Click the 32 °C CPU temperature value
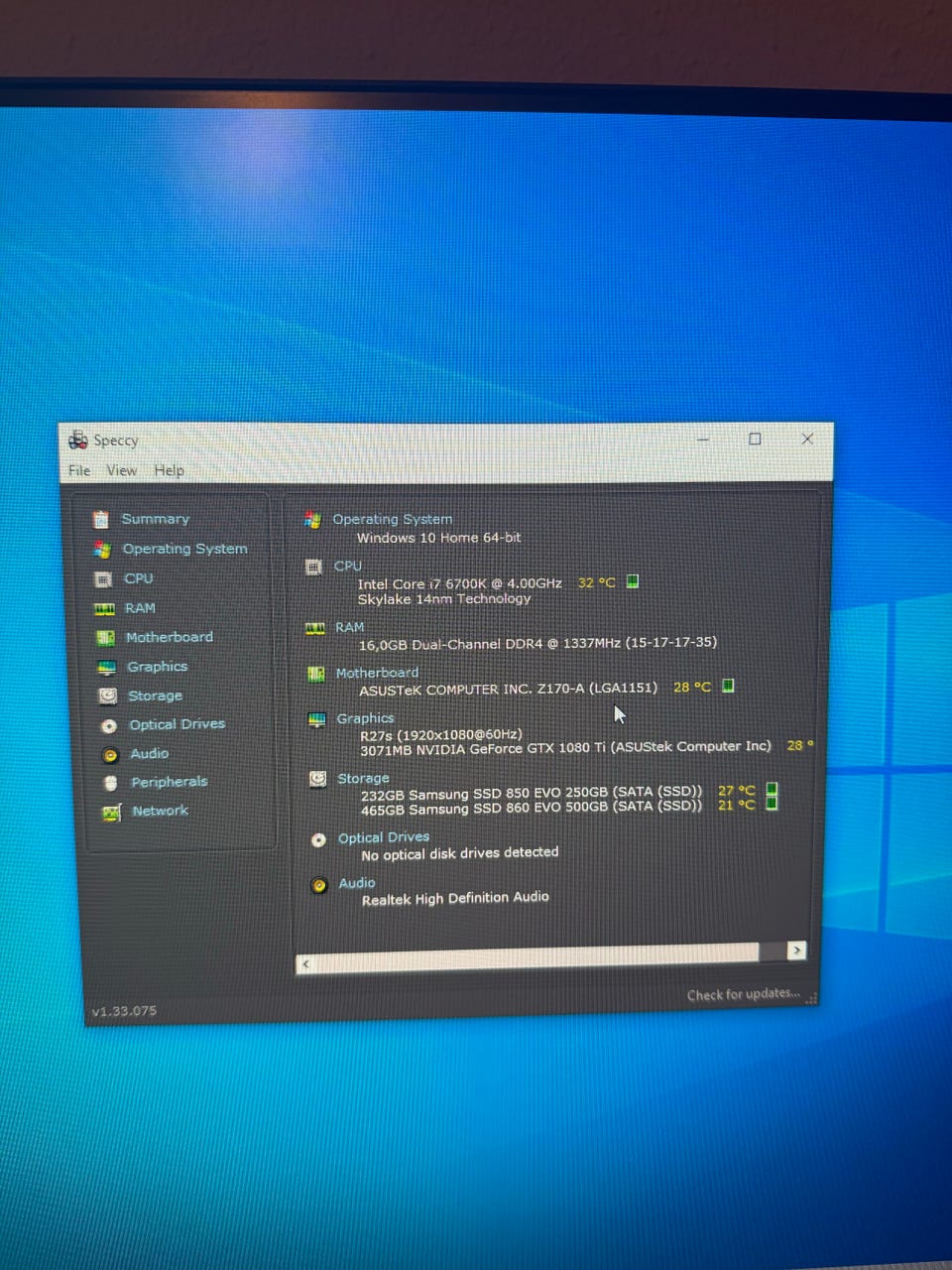952x1270 pixels. 597,582
